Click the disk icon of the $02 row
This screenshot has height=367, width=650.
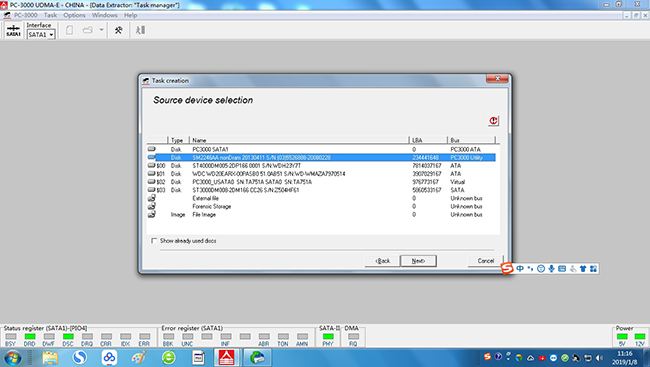pyautogui.click(x=152, y=182)
